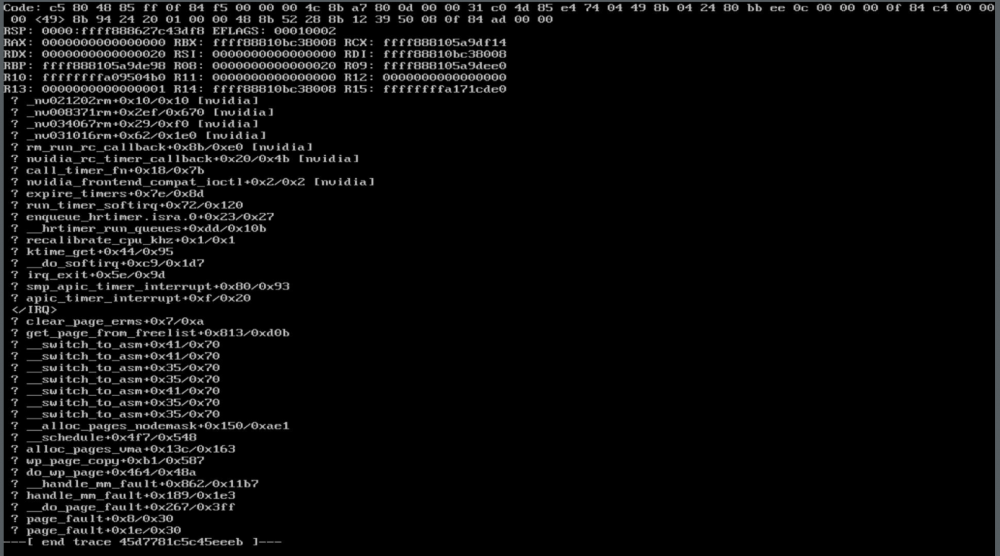1000x556 pixels.
Task: Click the __do_page_fault+0x267/0x3ff line
Action: click(123, 507)
